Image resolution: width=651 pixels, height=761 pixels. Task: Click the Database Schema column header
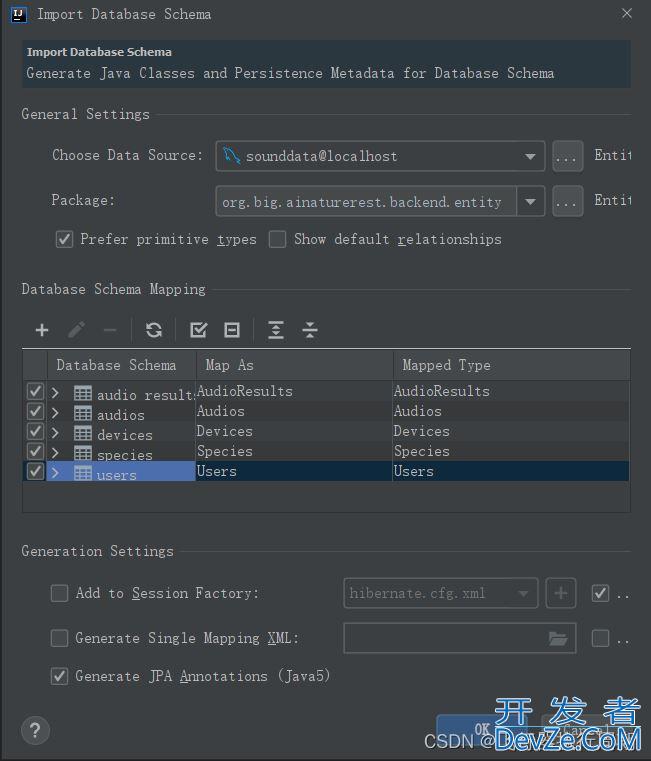coord(121,365)
